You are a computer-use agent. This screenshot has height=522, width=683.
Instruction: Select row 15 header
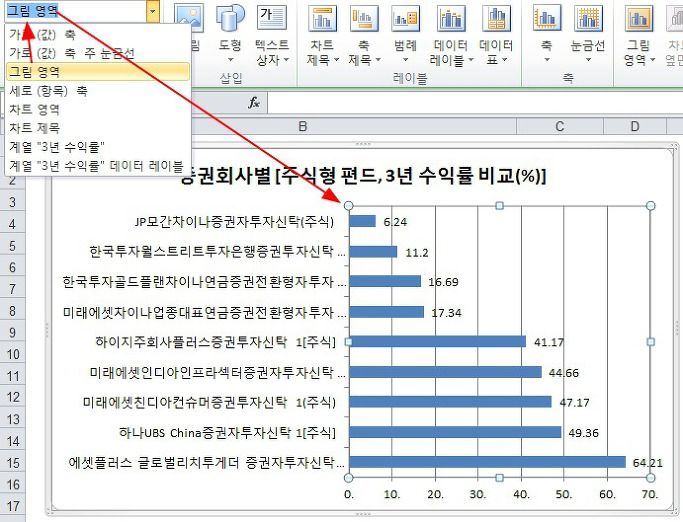[13, 463]
